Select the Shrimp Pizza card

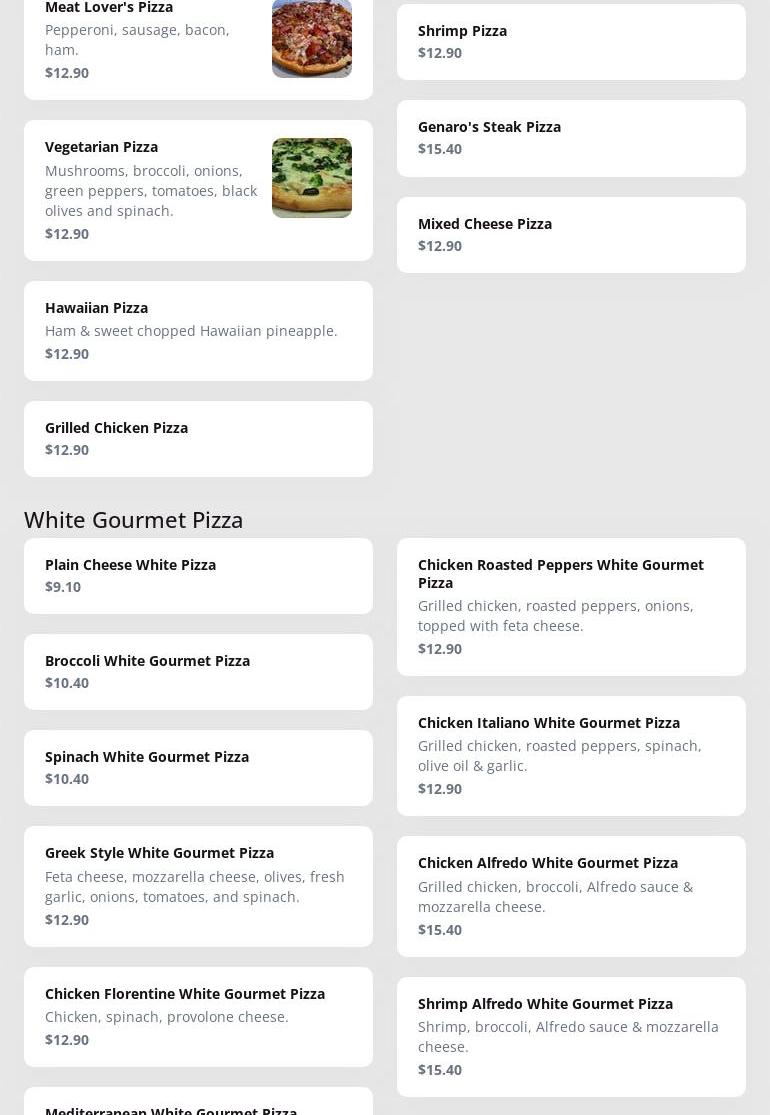coord(570,42)
